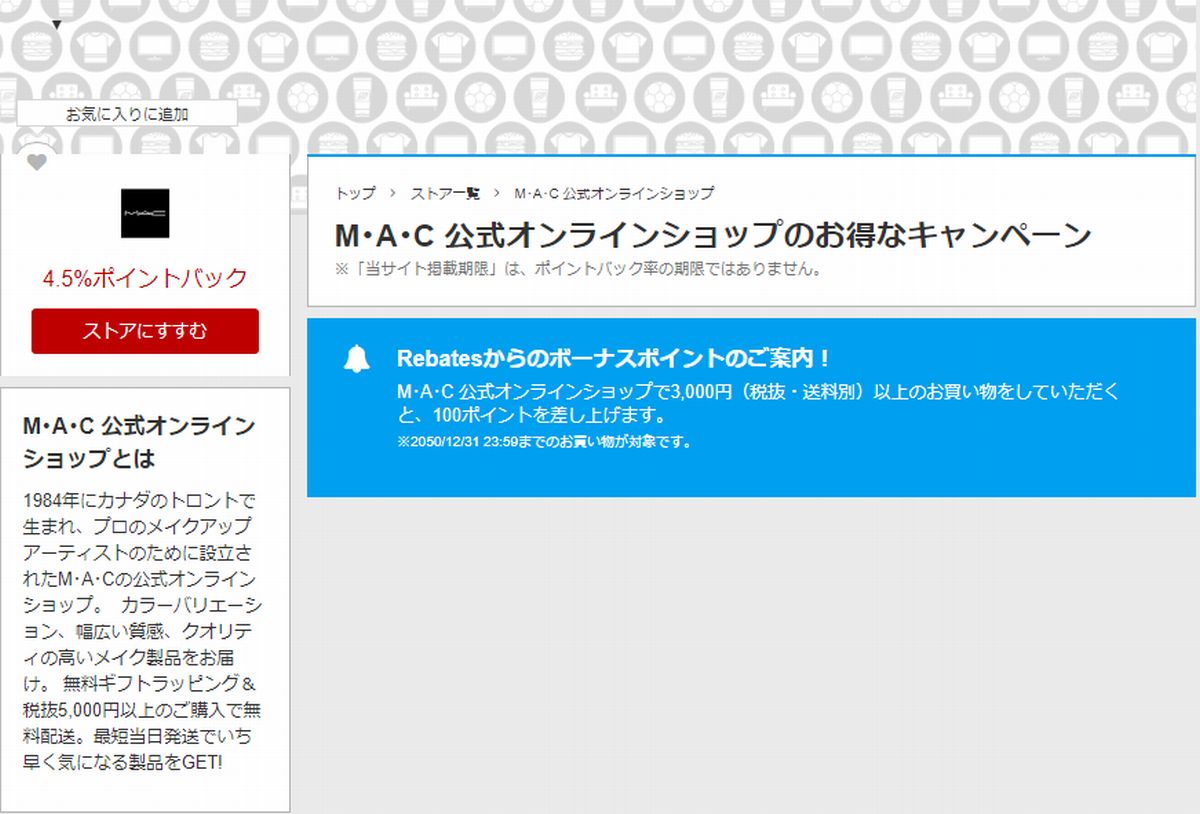Click the 1984年にカナダのトロント description paragraph
This screenshot has width=1200, height=814.
coord(143,631)
